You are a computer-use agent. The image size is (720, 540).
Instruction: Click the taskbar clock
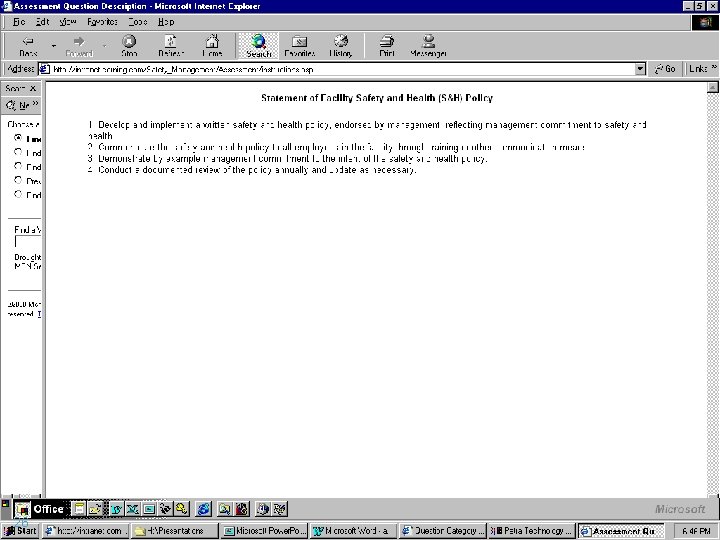tap(697, 531)
